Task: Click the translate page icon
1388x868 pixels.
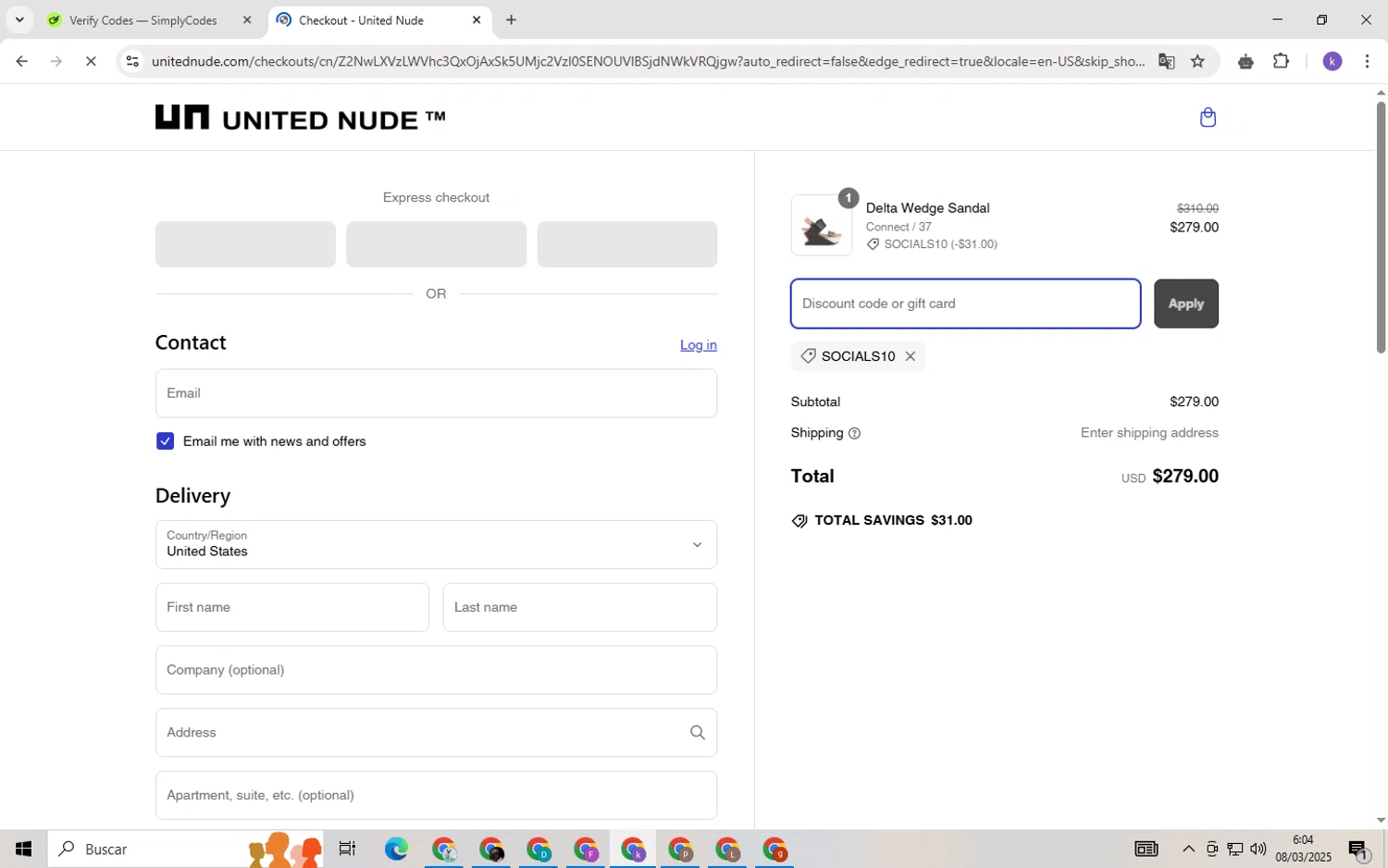Action: [x=1166, y=61]
